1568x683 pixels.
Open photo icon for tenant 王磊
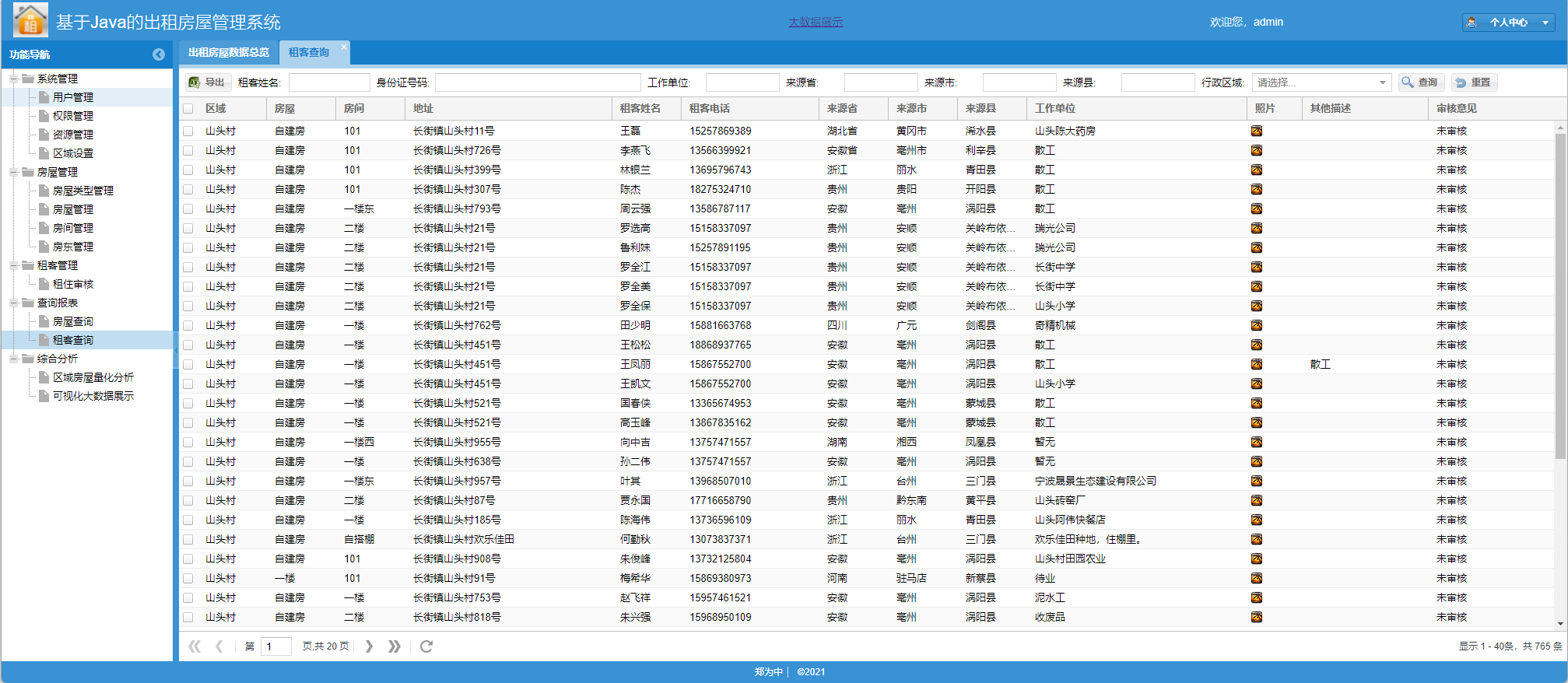tap(1257, 131)
